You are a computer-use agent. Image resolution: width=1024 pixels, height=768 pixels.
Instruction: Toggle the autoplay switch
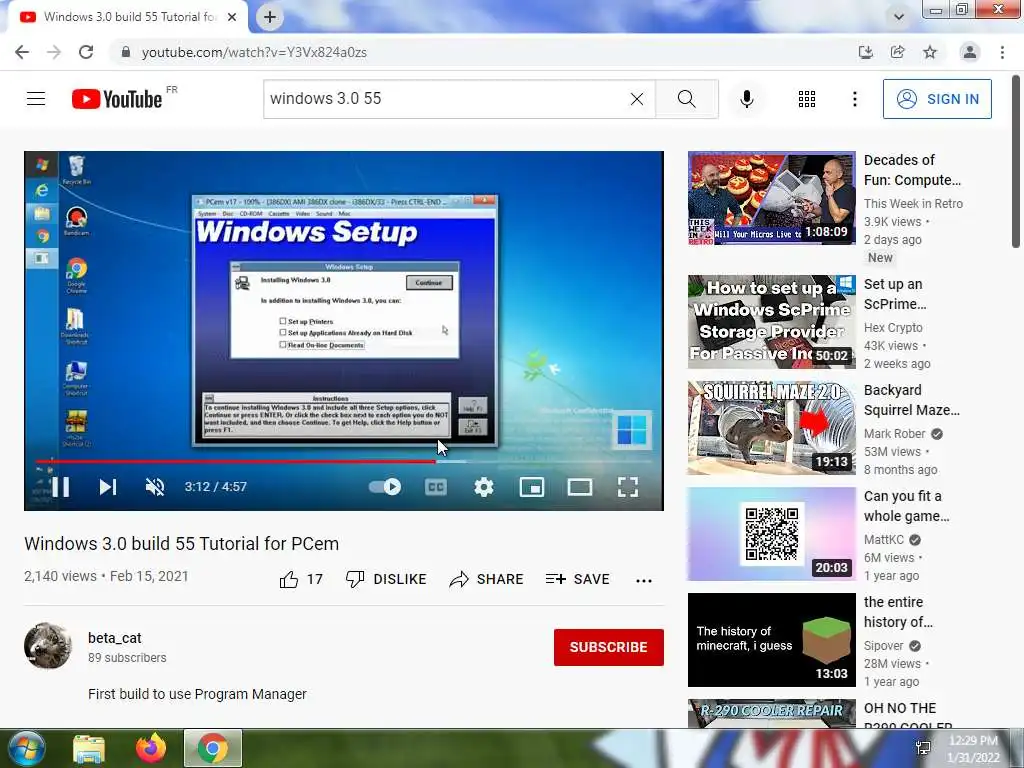(385, 487)
